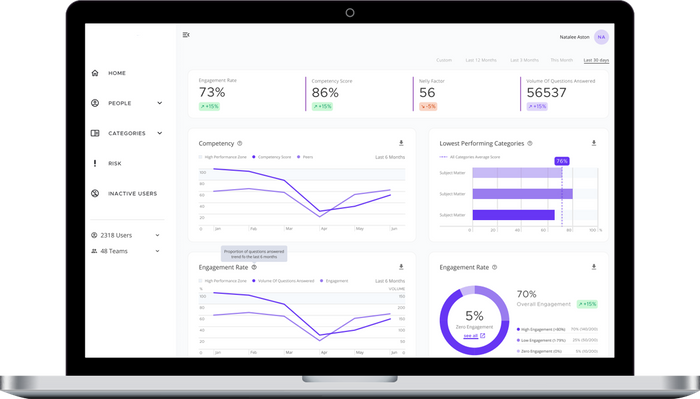This screenshot has height=399, width=700.
Task: Switch to This Month range tab
Action: point(561,60)
